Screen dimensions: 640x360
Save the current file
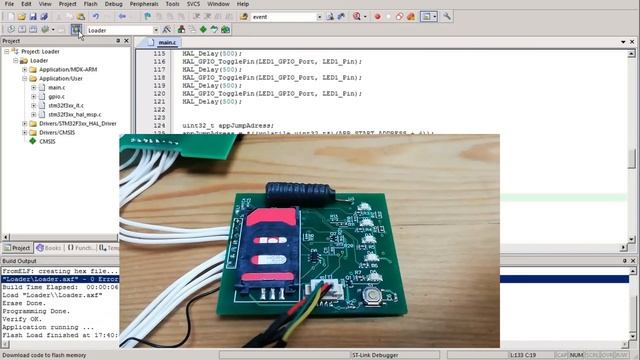33,17
